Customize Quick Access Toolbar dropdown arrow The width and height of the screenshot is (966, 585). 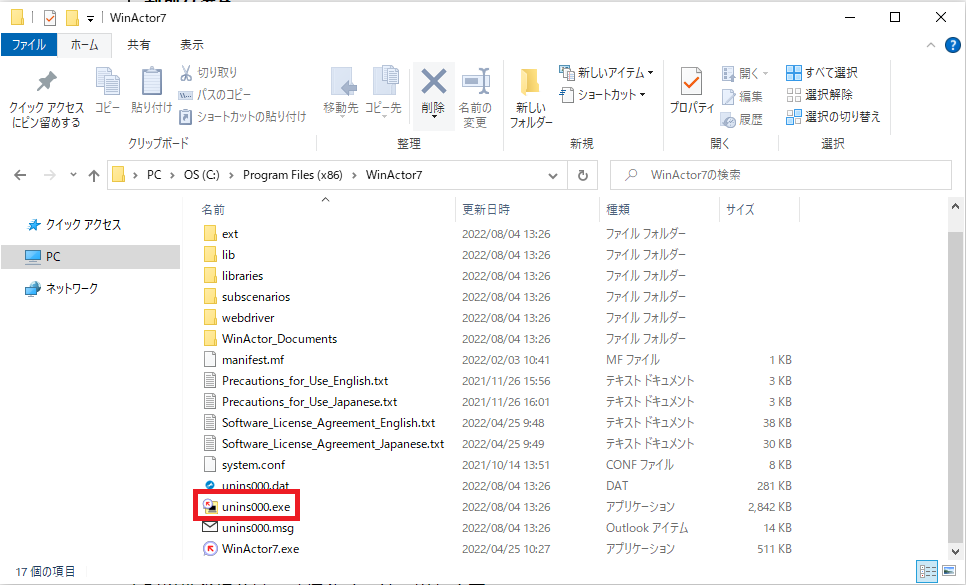click(x=91, y=18)
